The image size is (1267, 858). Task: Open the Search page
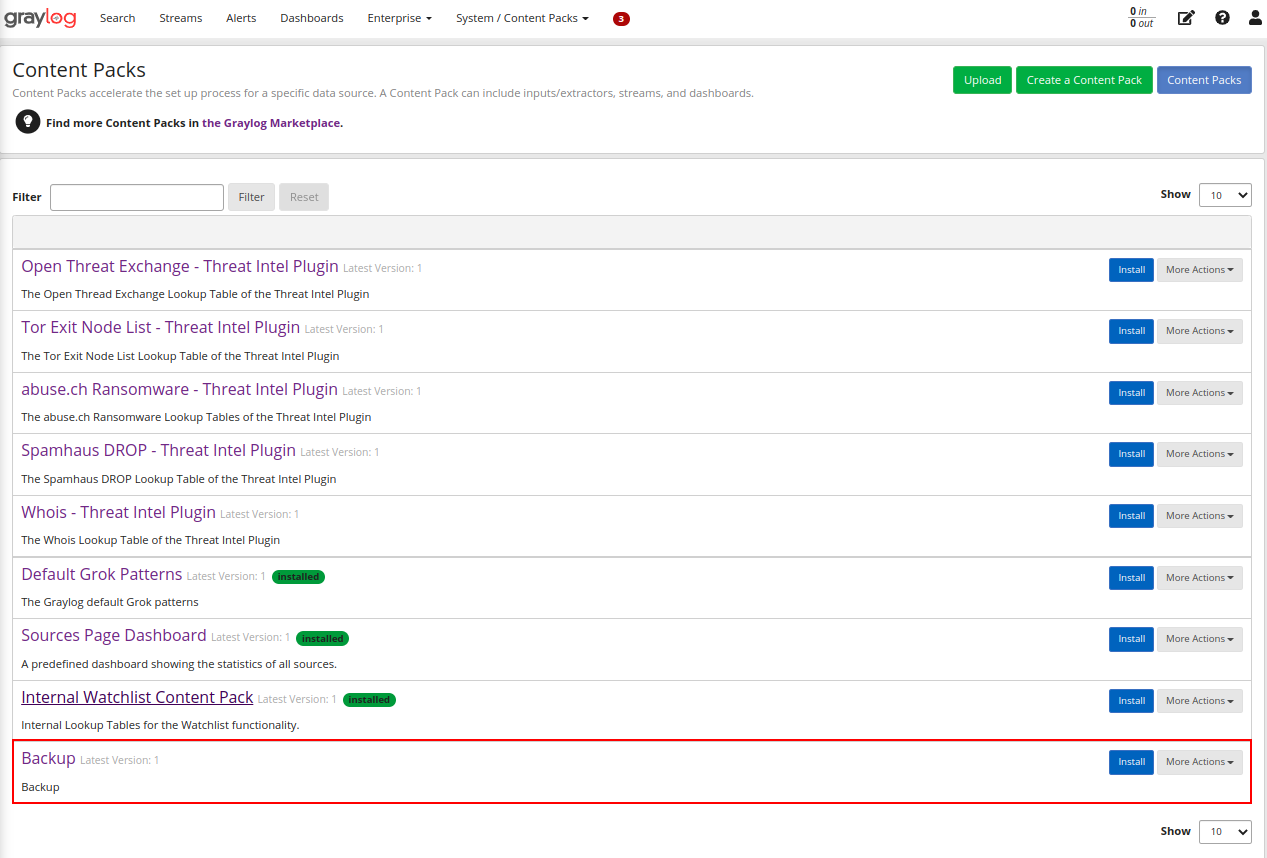click(x=117, y=18)
